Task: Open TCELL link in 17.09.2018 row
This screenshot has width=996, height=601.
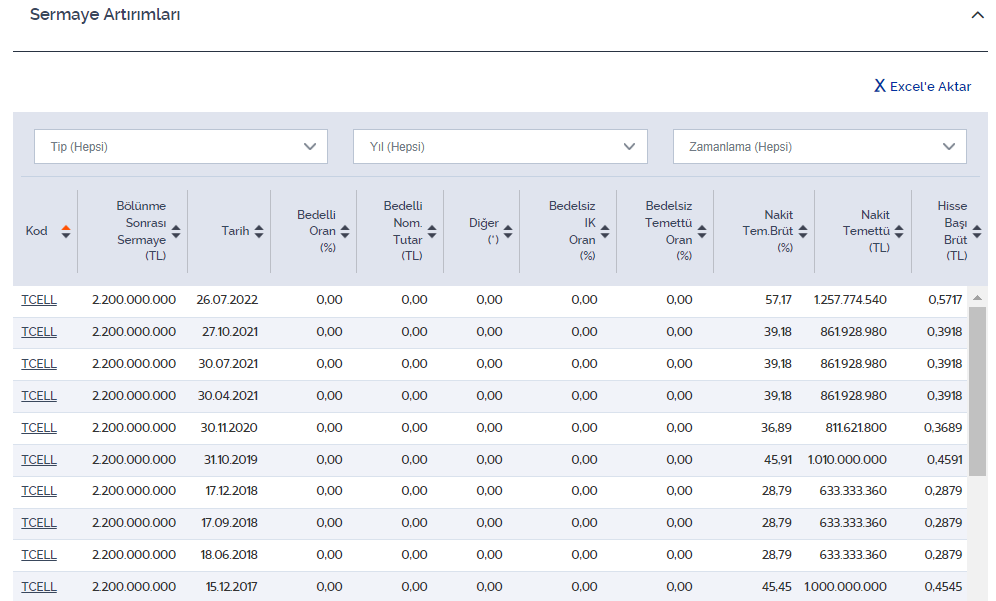Action: tap(39, 522)
